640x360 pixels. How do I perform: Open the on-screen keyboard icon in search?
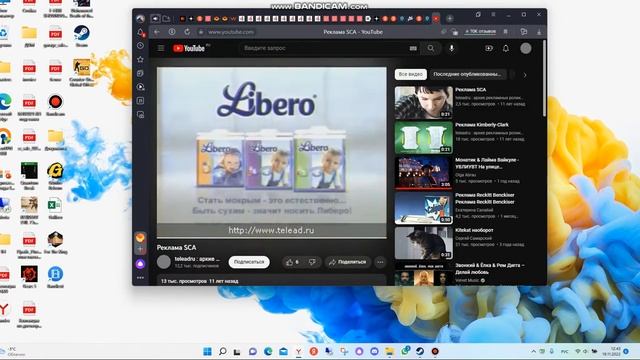(x=413, y=48)
